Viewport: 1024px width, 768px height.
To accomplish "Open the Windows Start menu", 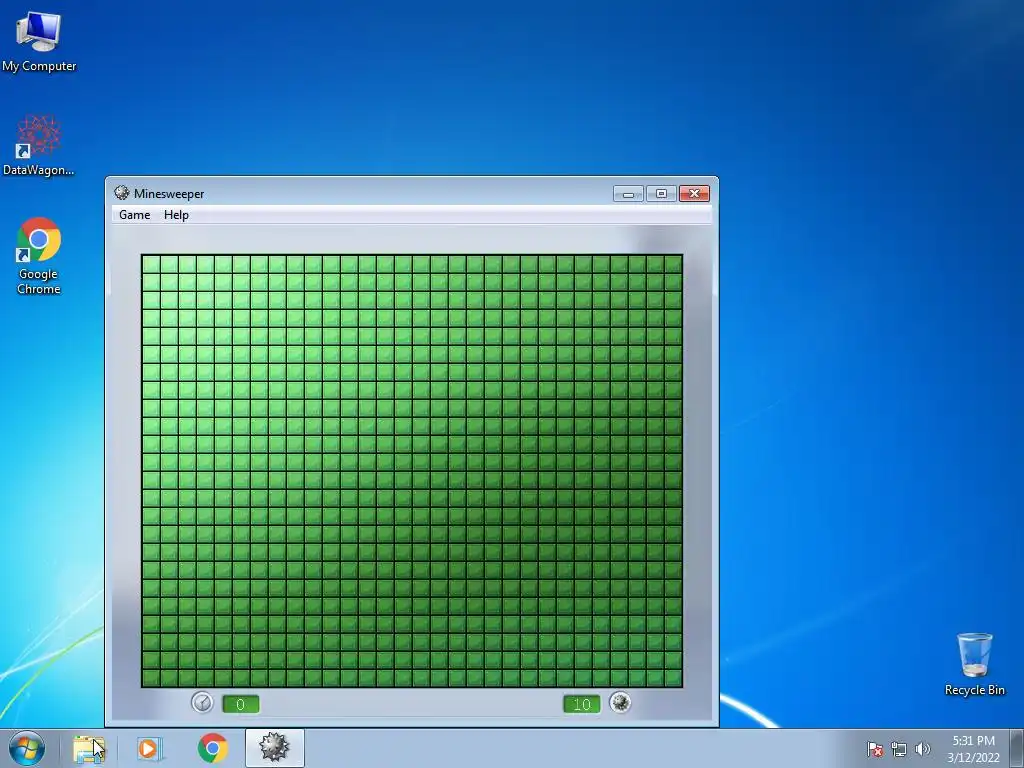I will [x=27, y=748].
